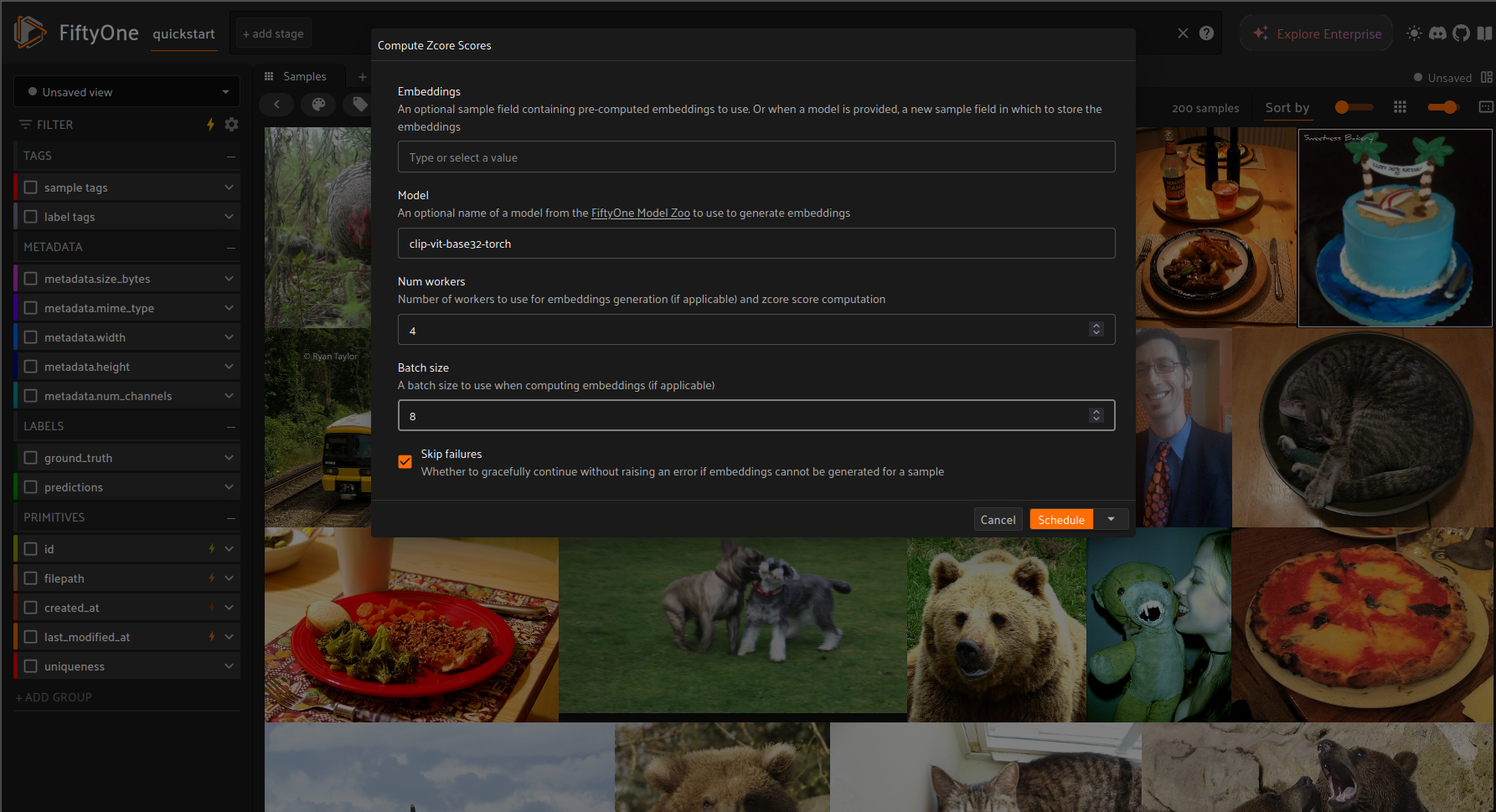The height and width of the screenshot is (812, 1496).
Task: Click the add stage button
Action: 273,33
